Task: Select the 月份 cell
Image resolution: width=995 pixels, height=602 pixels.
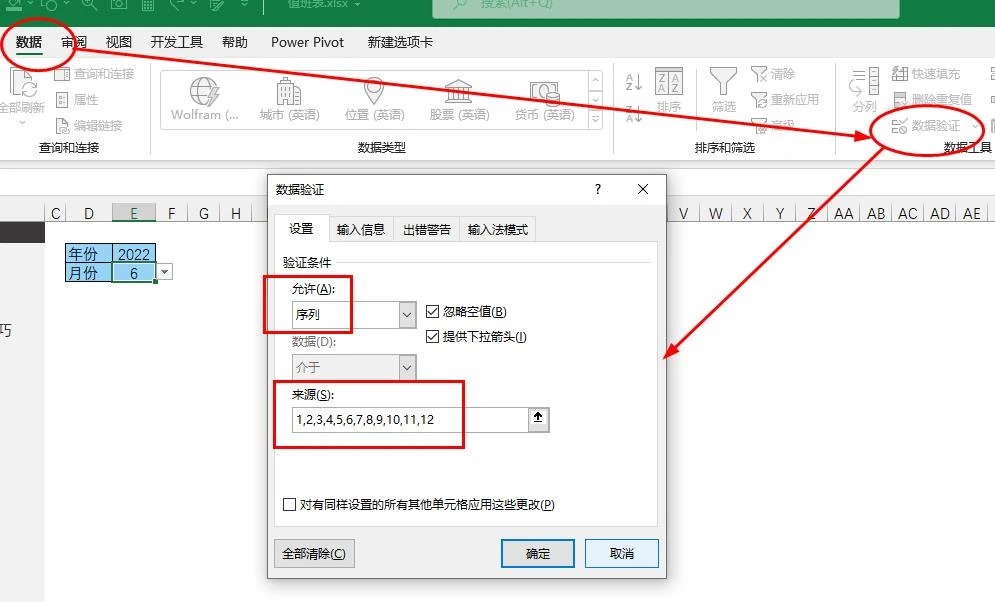Action: (89, 273)
